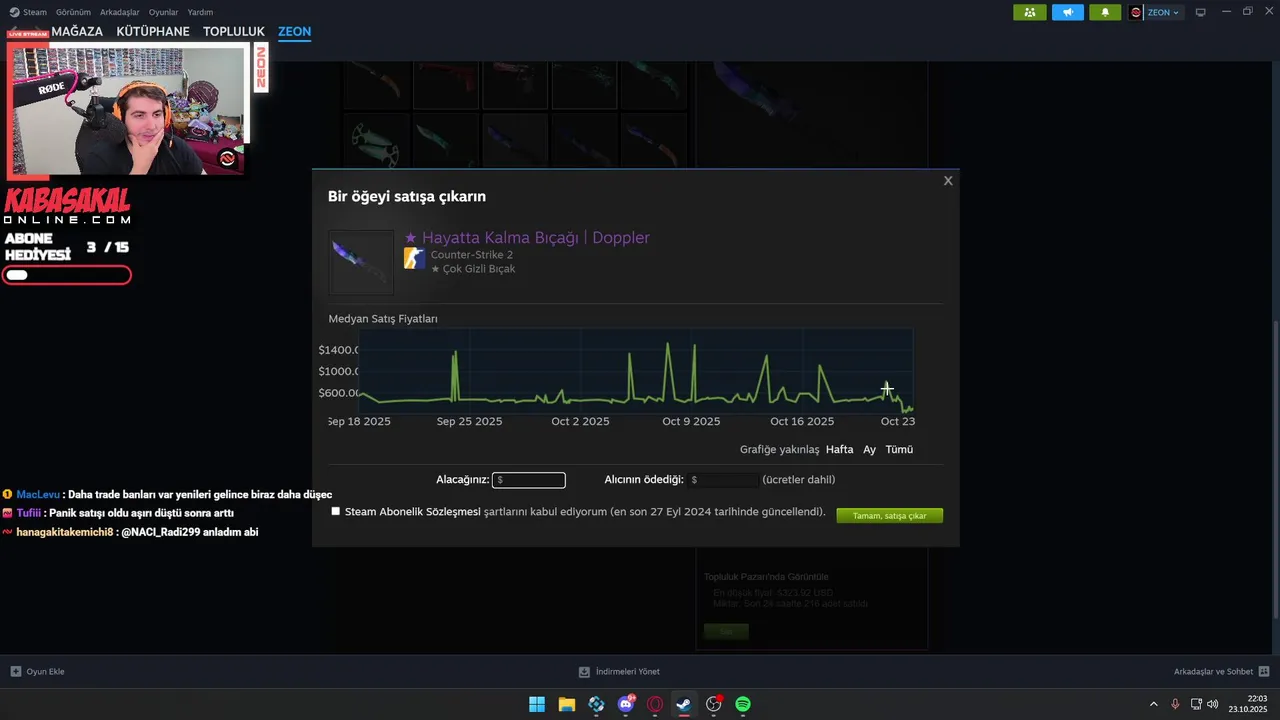Click Tamam, satışa çıkar button
This screenshot has height=720, width=1280.
[x=889, y=516]
